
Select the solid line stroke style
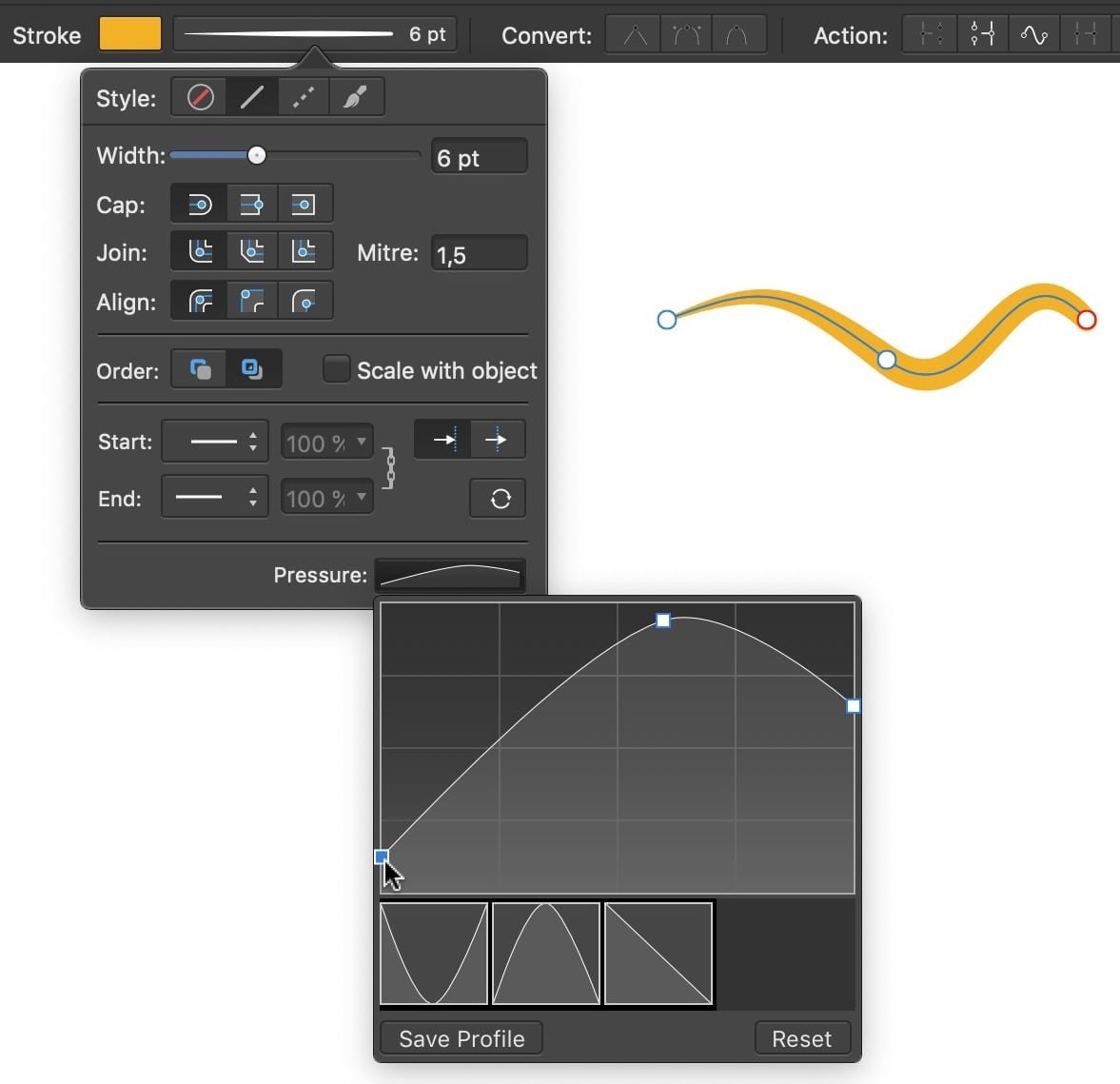pos(250,96)
